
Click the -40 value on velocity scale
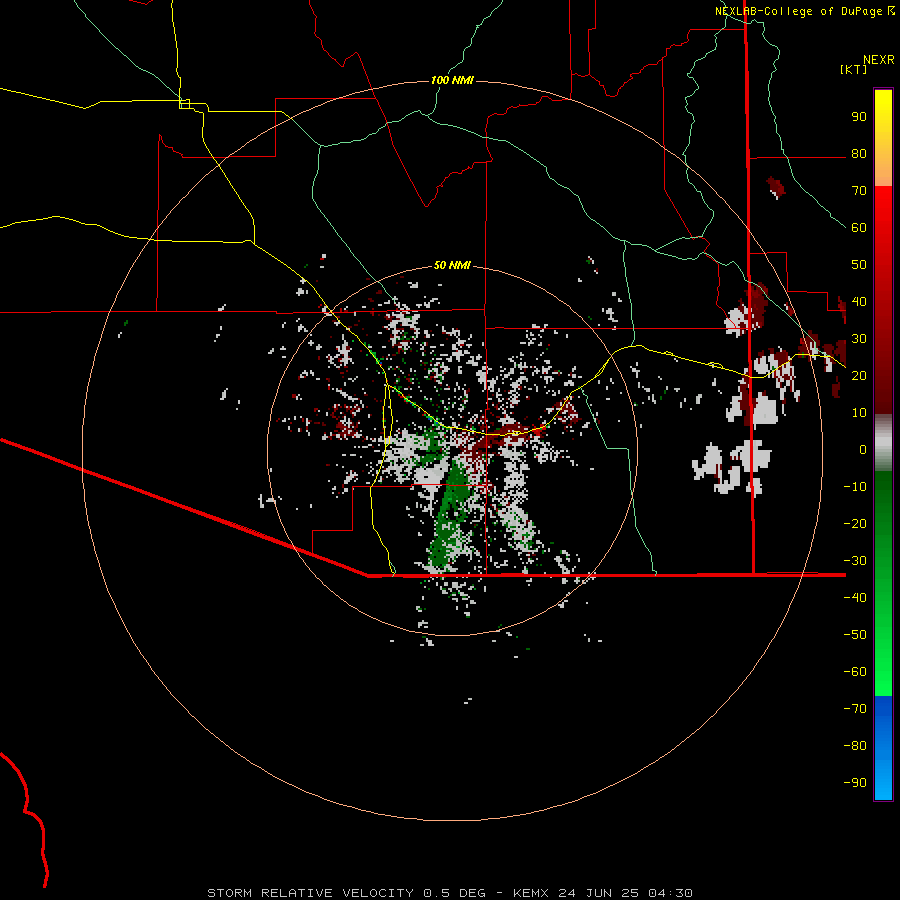[x=855, y=598]
